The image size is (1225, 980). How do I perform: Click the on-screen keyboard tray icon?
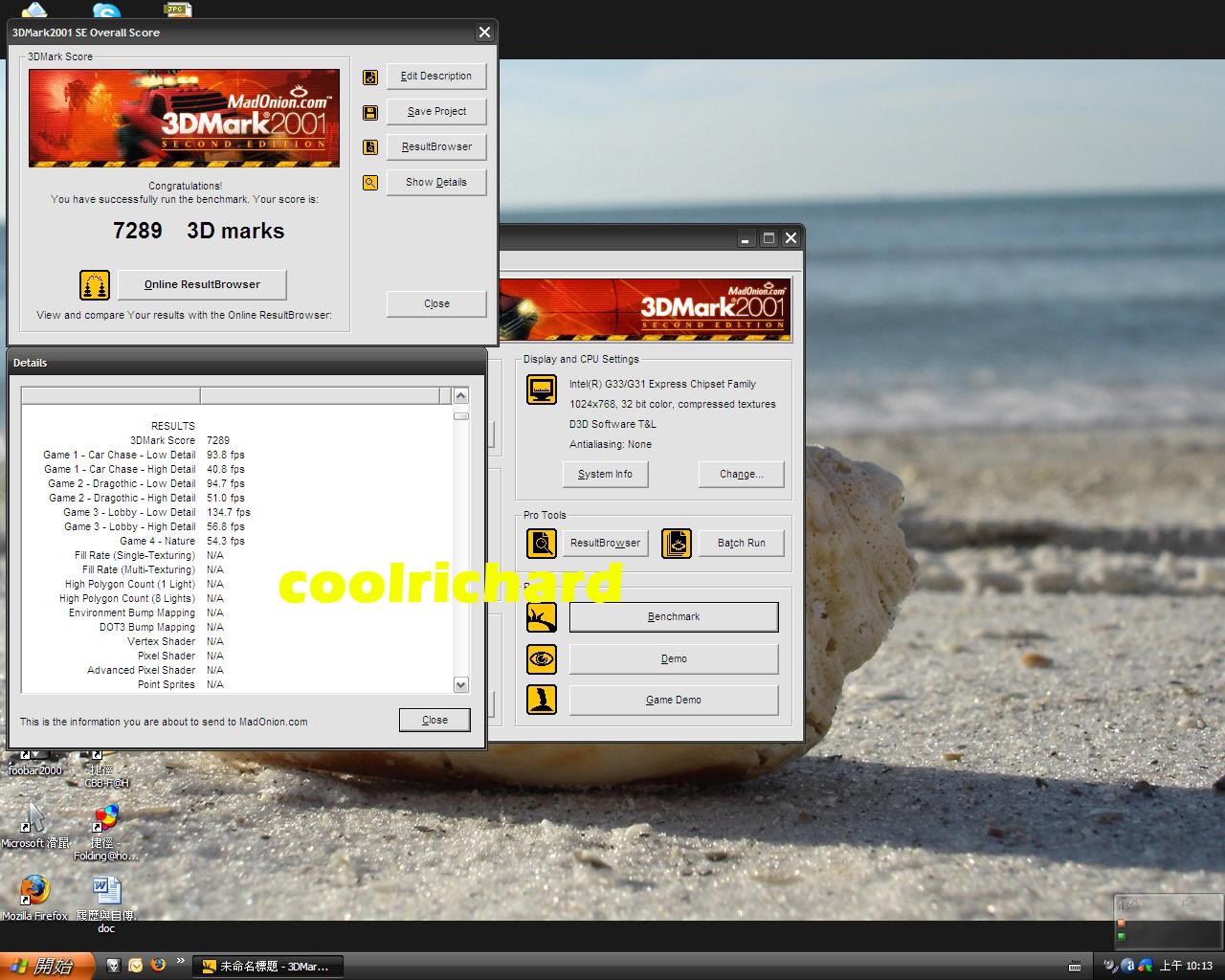[x=1075, y=966]
